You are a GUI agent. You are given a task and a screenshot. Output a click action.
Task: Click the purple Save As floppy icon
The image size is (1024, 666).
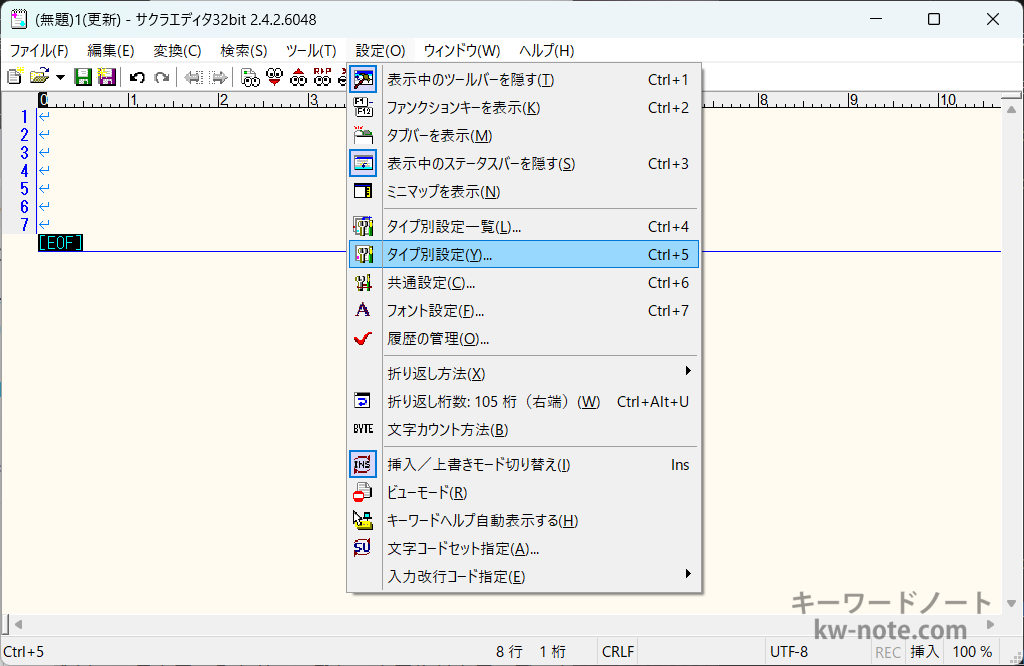[106, 77]
